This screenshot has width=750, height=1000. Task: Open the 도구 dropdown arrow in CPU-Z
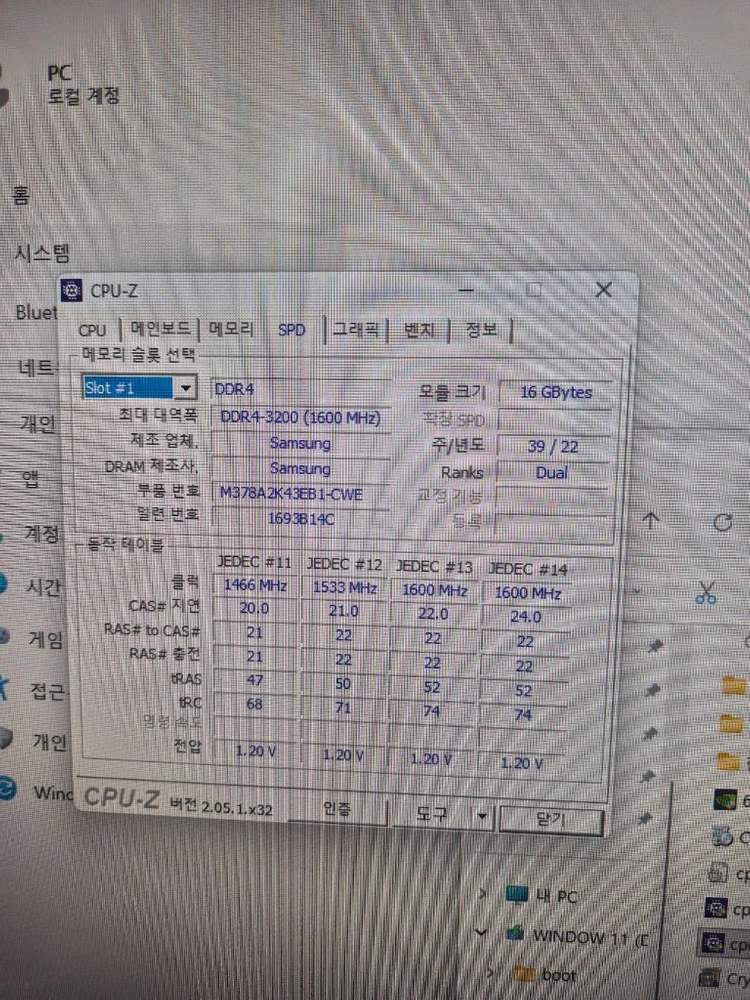482,816
